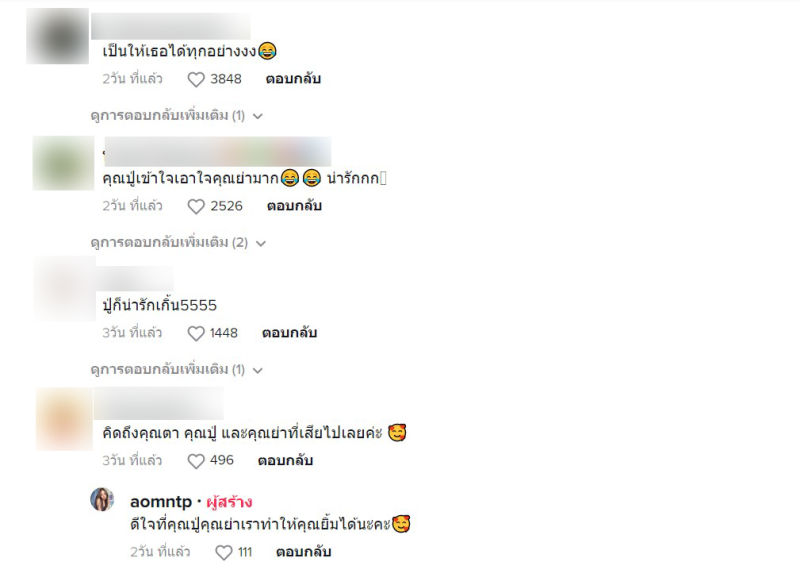Click the blurred username of the first commenter

point(171,27)
